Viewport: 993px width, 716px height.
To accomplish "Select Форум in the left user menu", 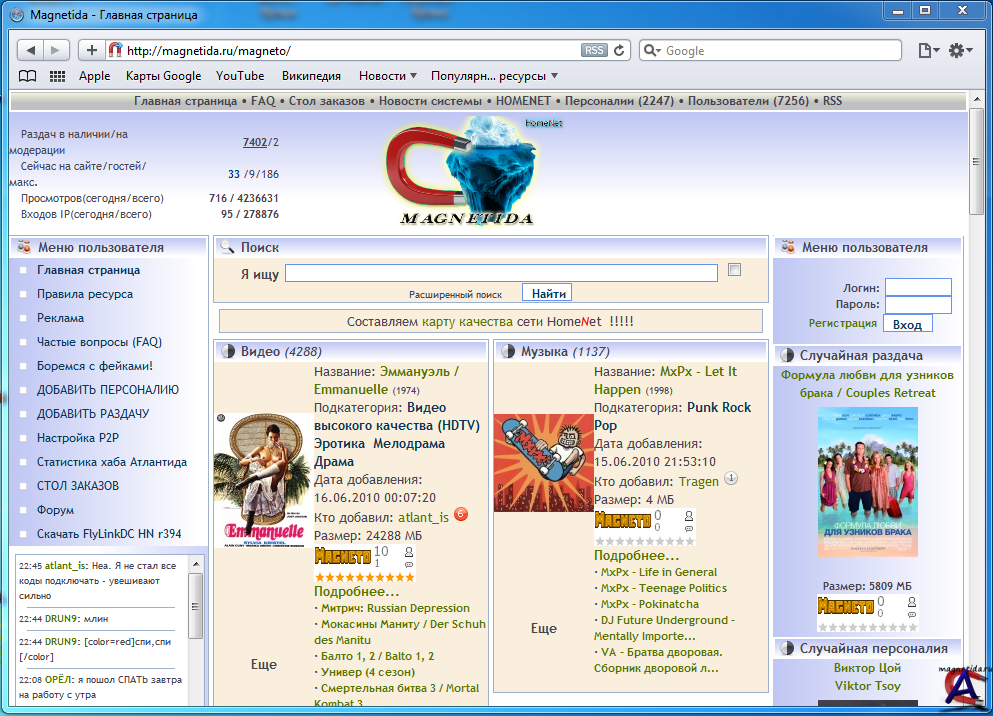I will pos(56,509).
